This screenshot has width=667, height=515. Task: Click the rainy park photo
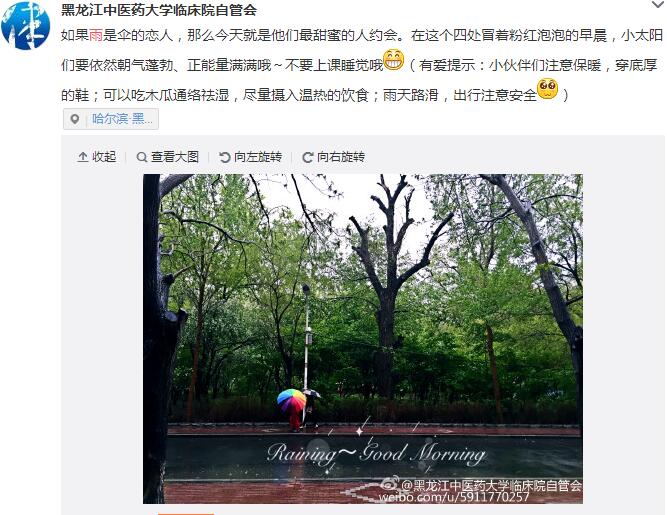click(x=363, y=339)
